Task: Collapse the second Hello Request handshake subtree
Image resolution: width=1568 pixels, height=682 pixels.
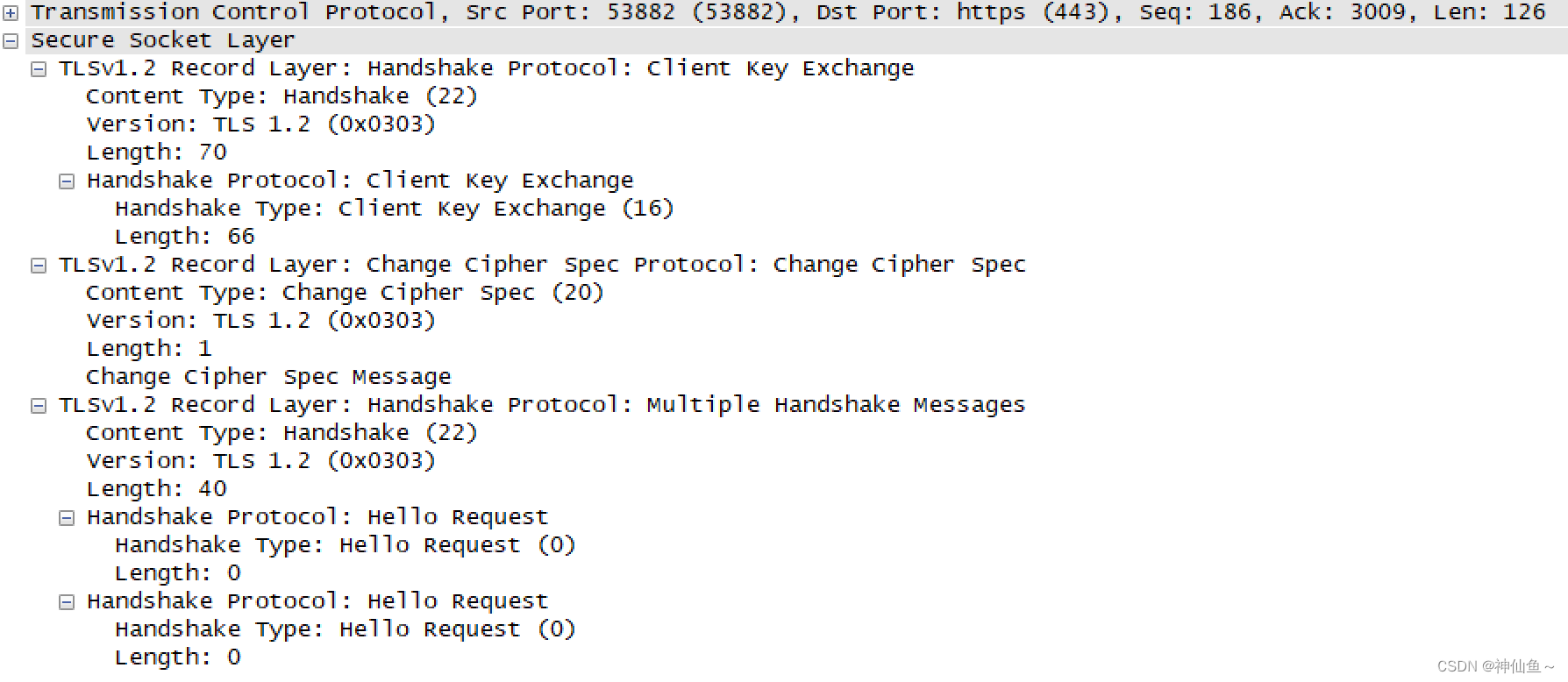Action: tap(67, 601)
